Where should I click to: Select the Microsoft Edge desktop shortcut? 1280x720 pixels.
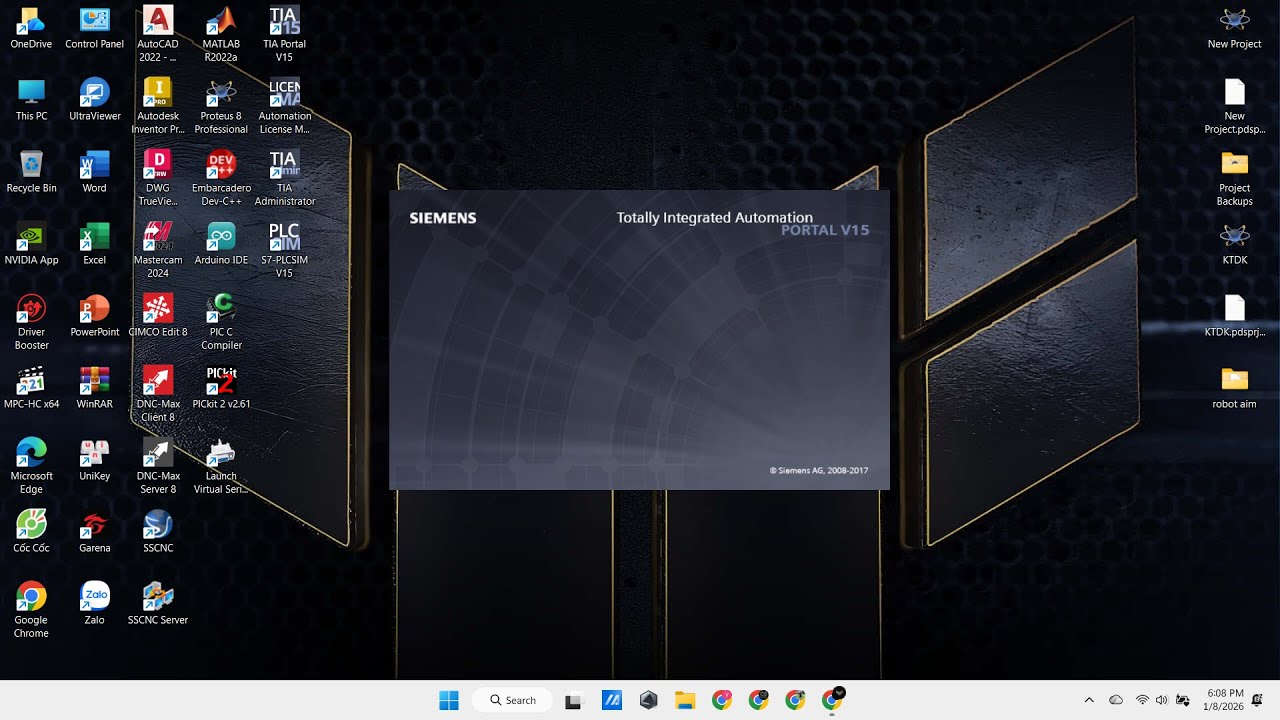pyautogui.click(x=31, y=466)
